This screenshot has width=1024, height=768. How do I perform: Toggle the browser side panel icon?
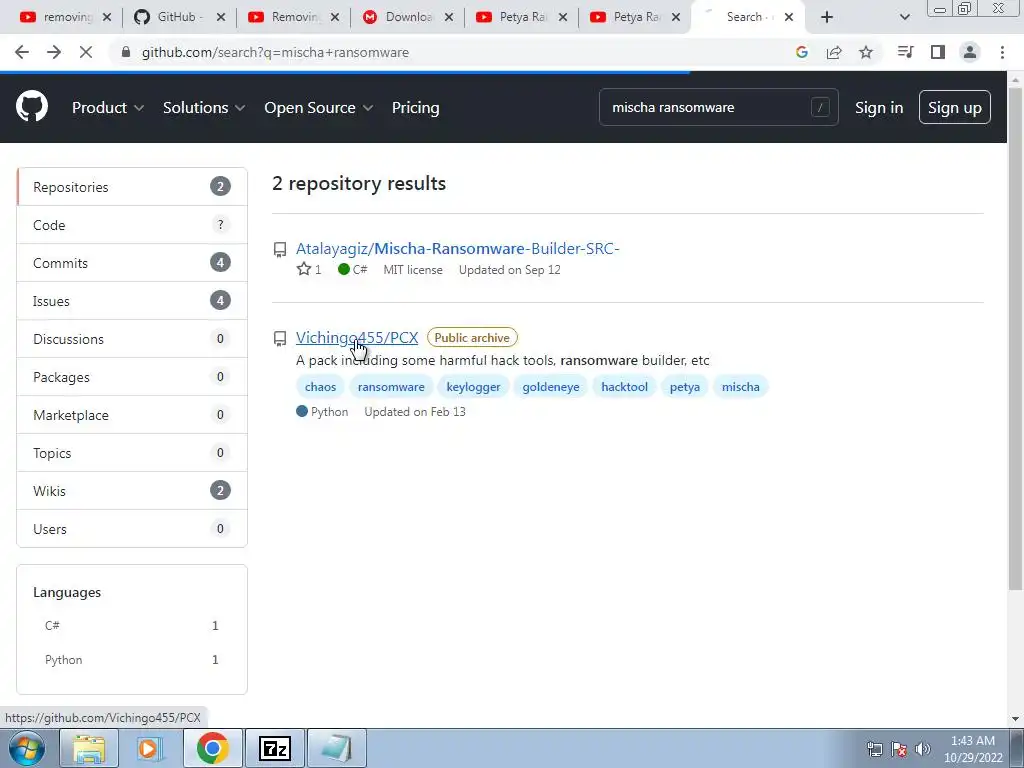coord(938,52)
